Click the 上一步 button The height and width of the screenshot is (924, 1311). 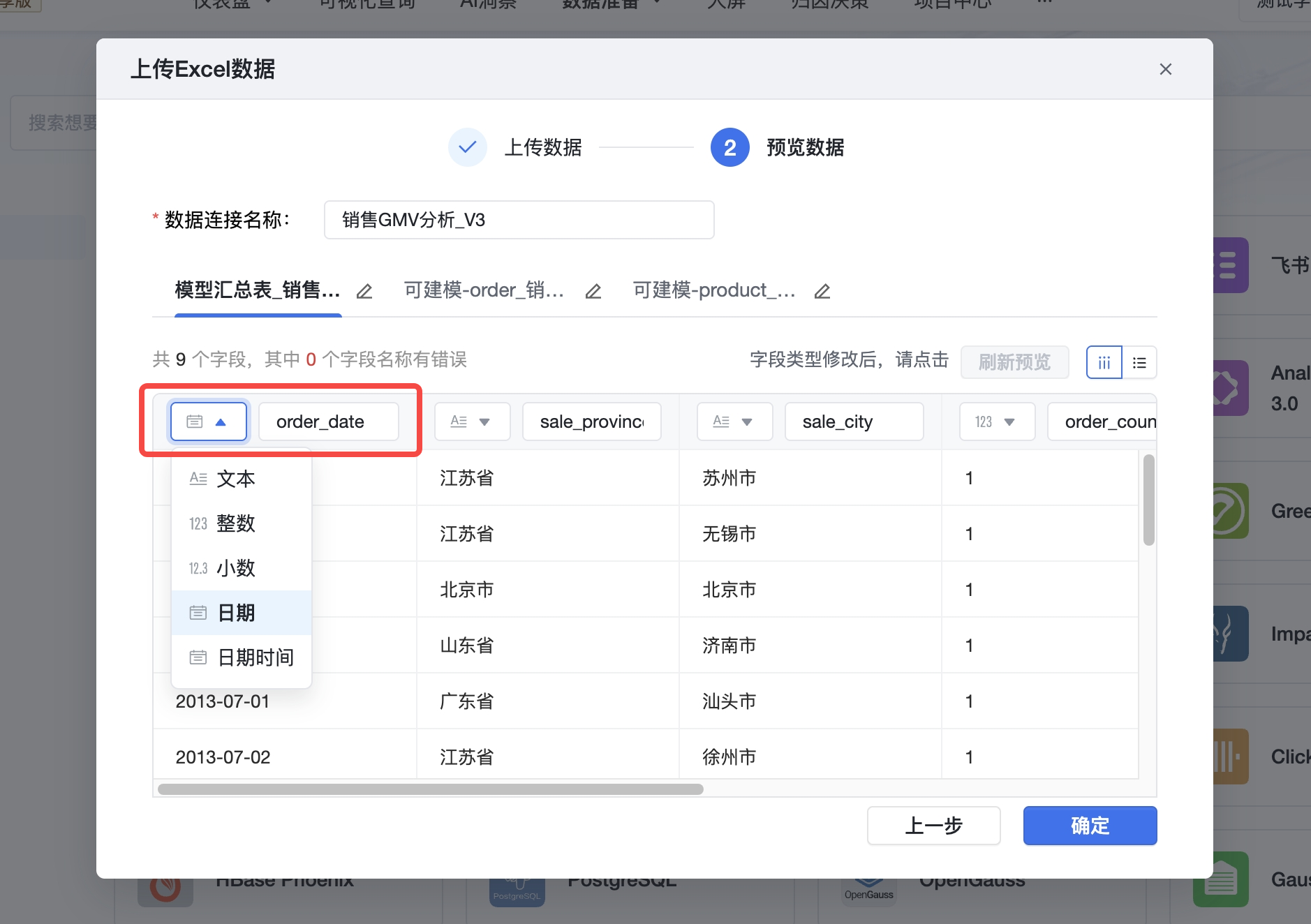click(933, 826)
